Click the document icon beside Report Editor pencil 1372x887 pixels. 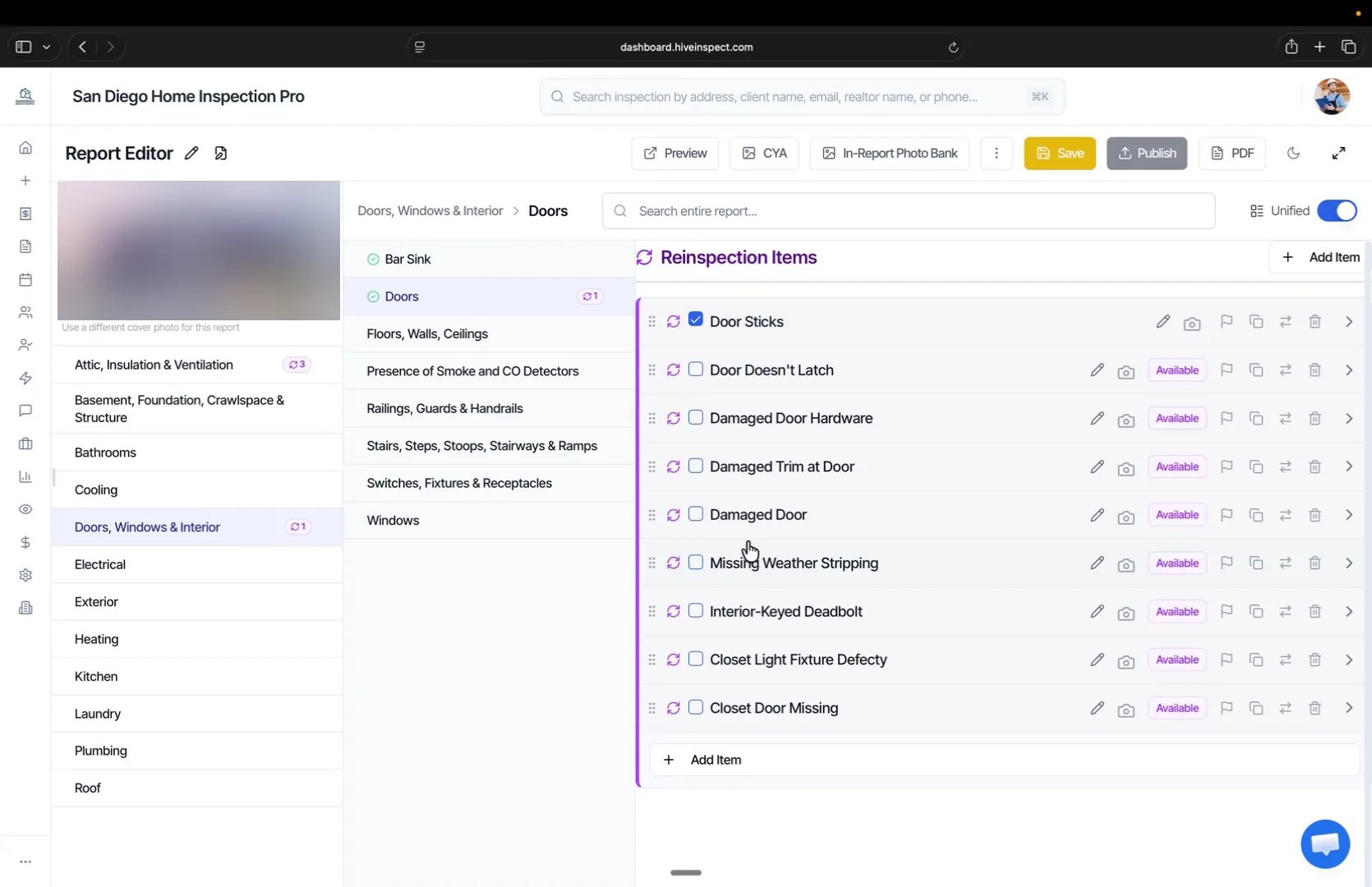tap(221, 154)
